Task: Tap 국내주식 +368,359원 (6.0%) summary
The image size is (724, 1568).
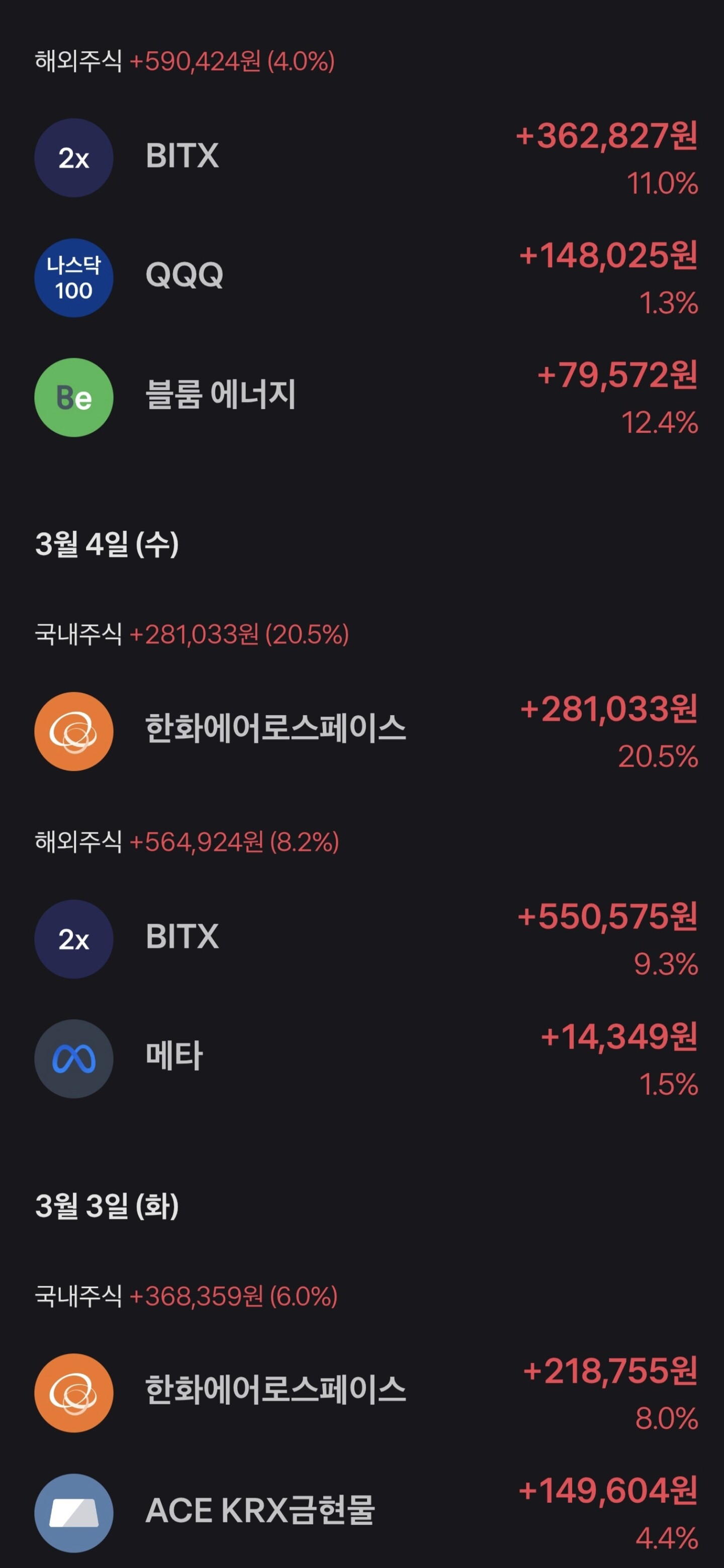Action: (x=187, y=1296)
